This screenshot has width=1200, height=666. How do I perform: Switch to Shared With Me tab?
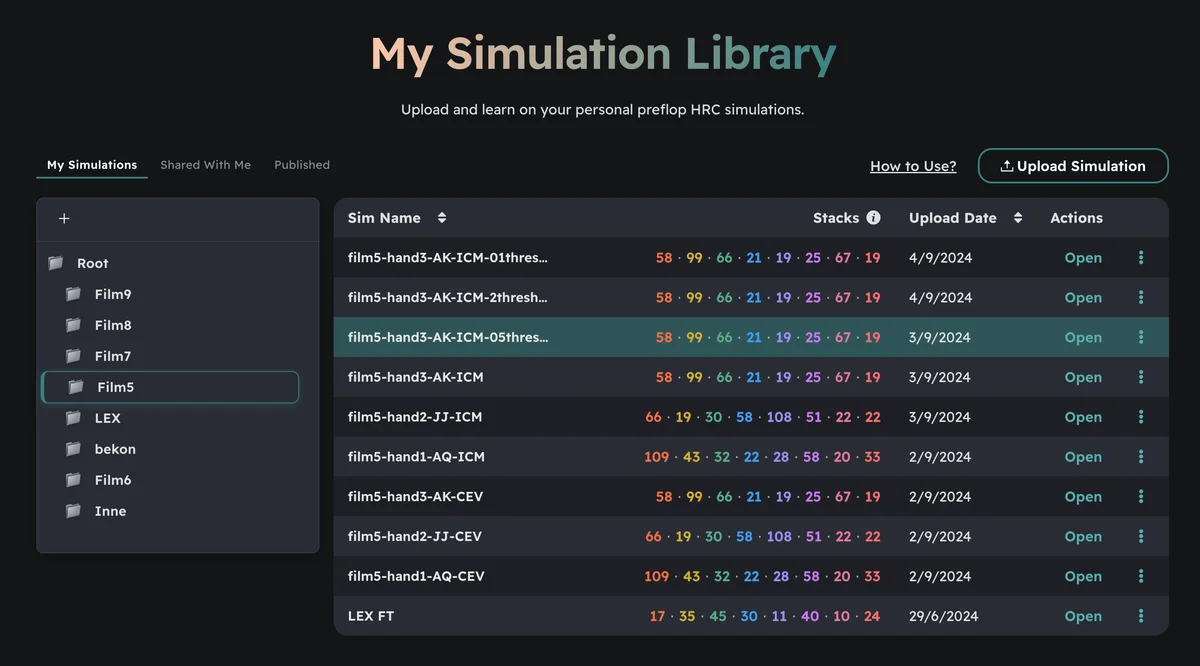point(205,165)
